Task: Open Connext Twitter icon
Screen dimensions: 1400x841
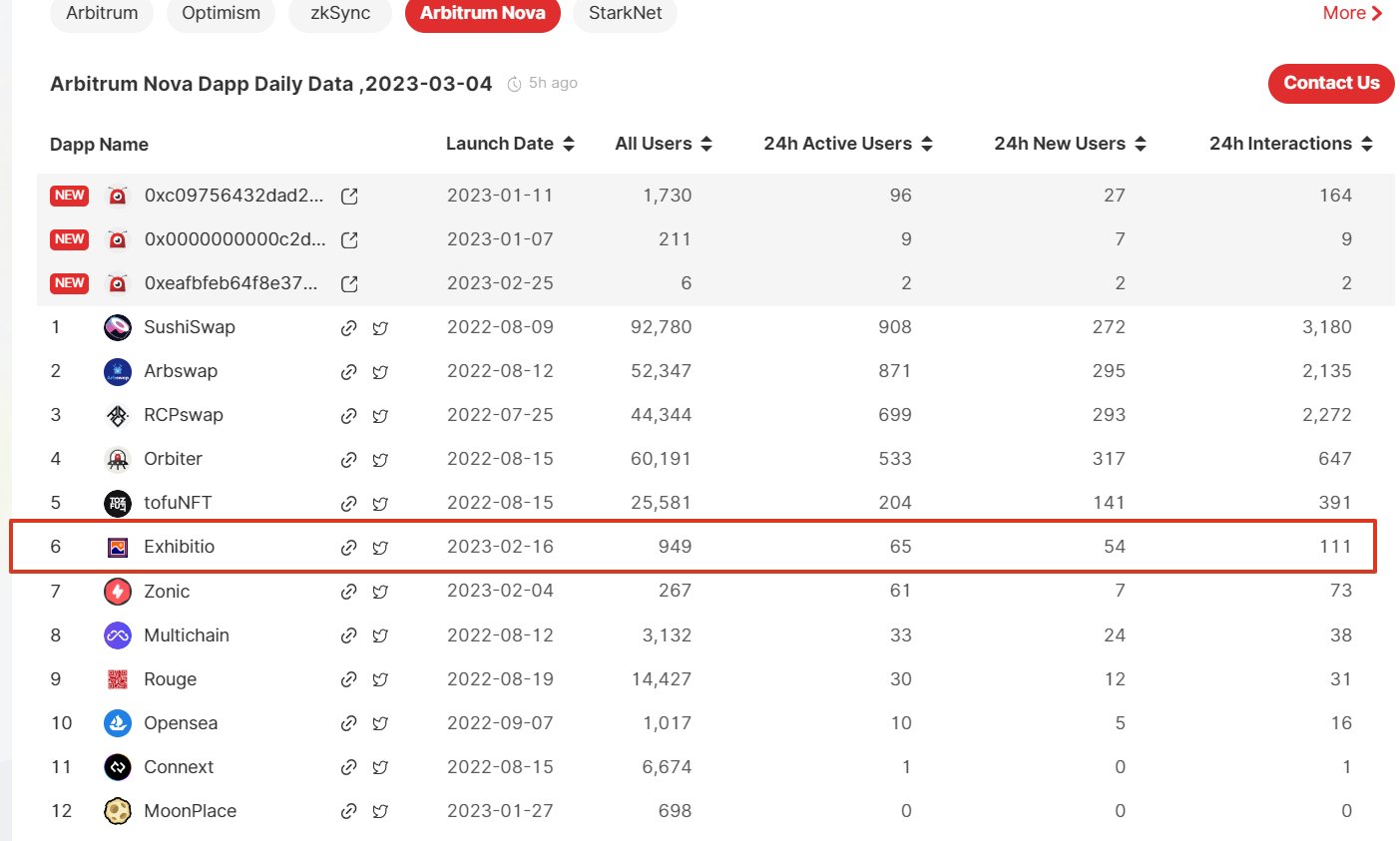Action: [380, 767]
